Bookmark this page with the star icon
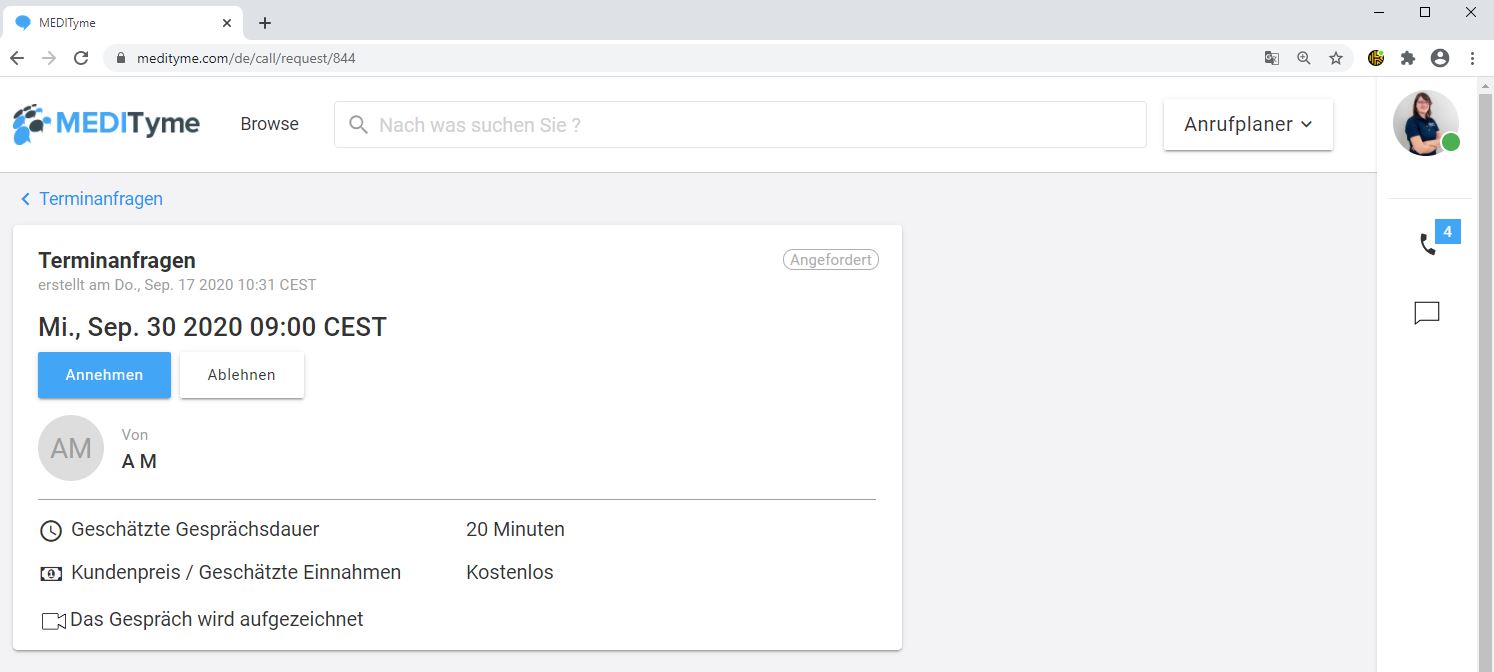This screenshot has width=1494, height=672. pos(1336,58)
